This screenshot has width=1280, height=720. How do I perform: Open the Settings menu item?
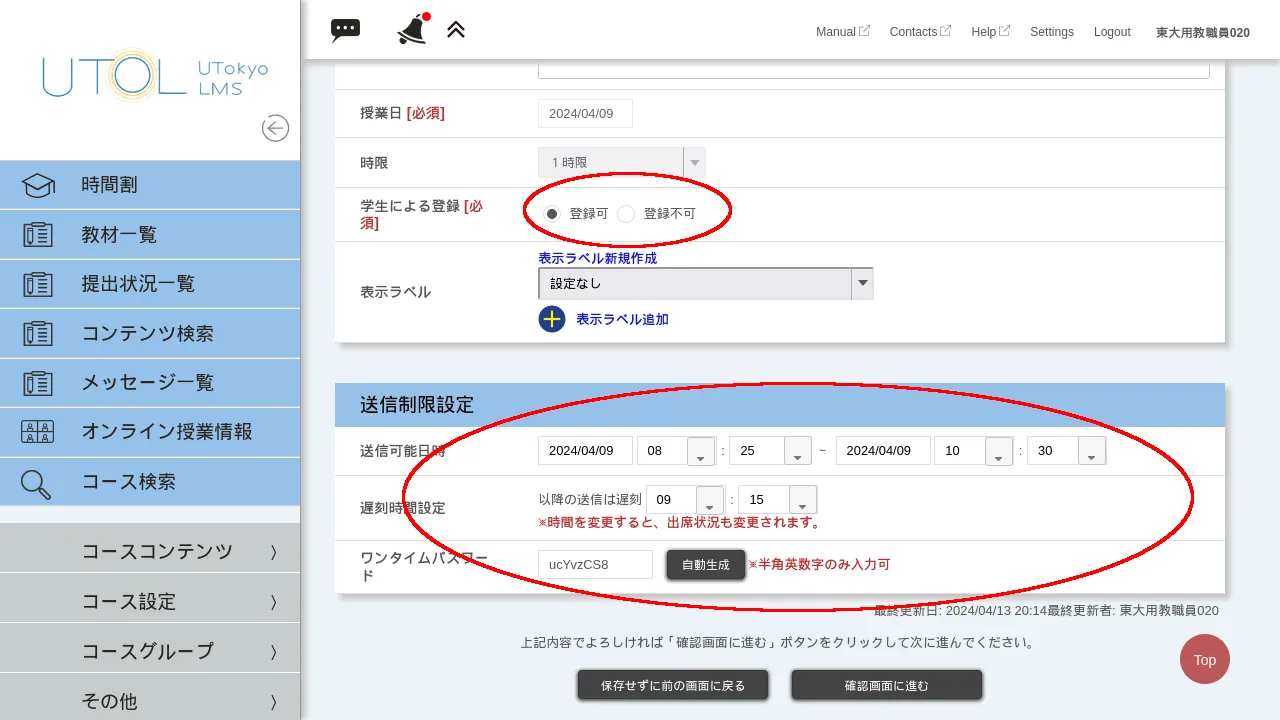(1051, 32)
